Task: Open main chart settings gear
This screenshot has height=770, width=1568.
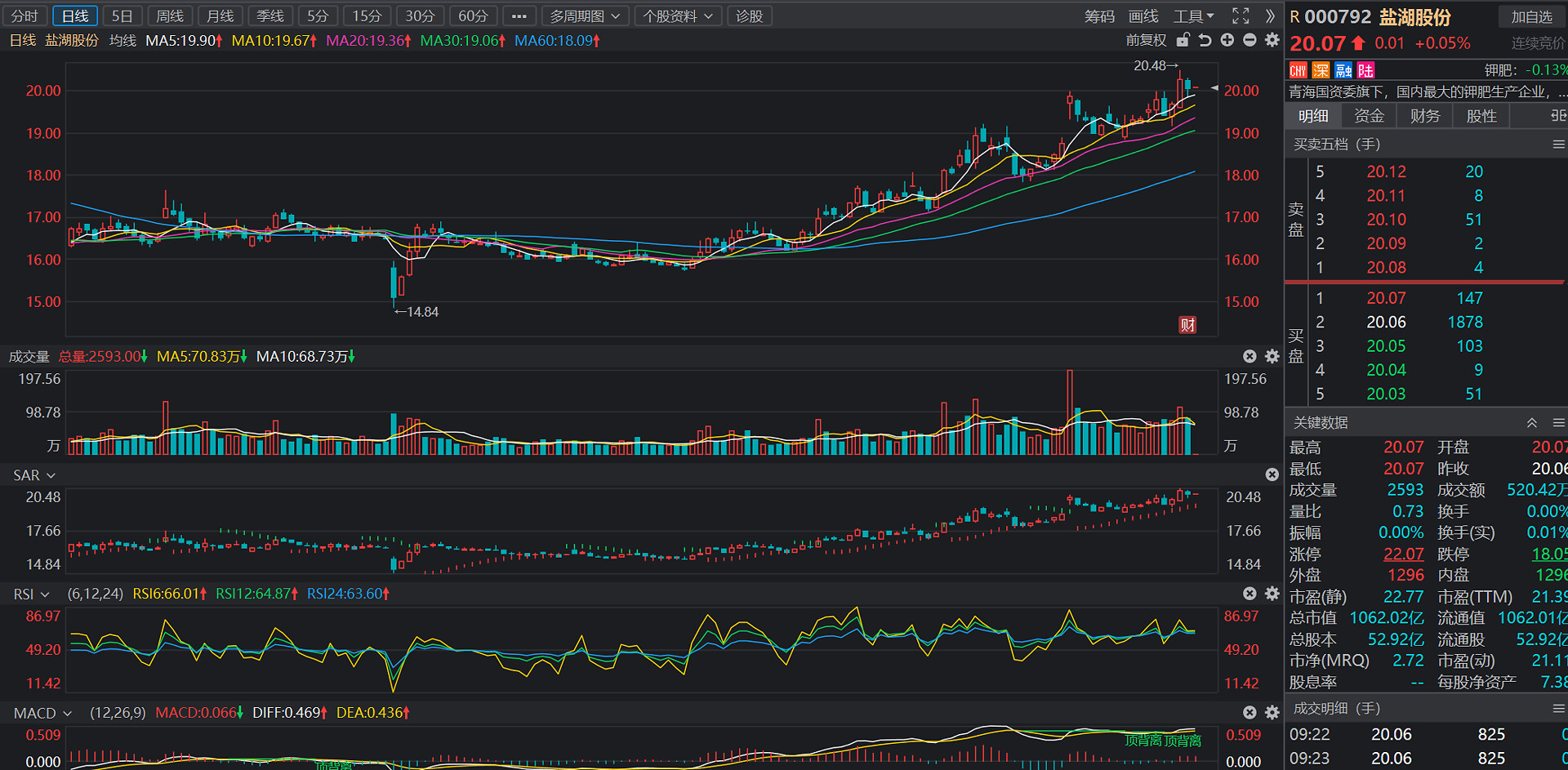Action: coord(1272,40)
